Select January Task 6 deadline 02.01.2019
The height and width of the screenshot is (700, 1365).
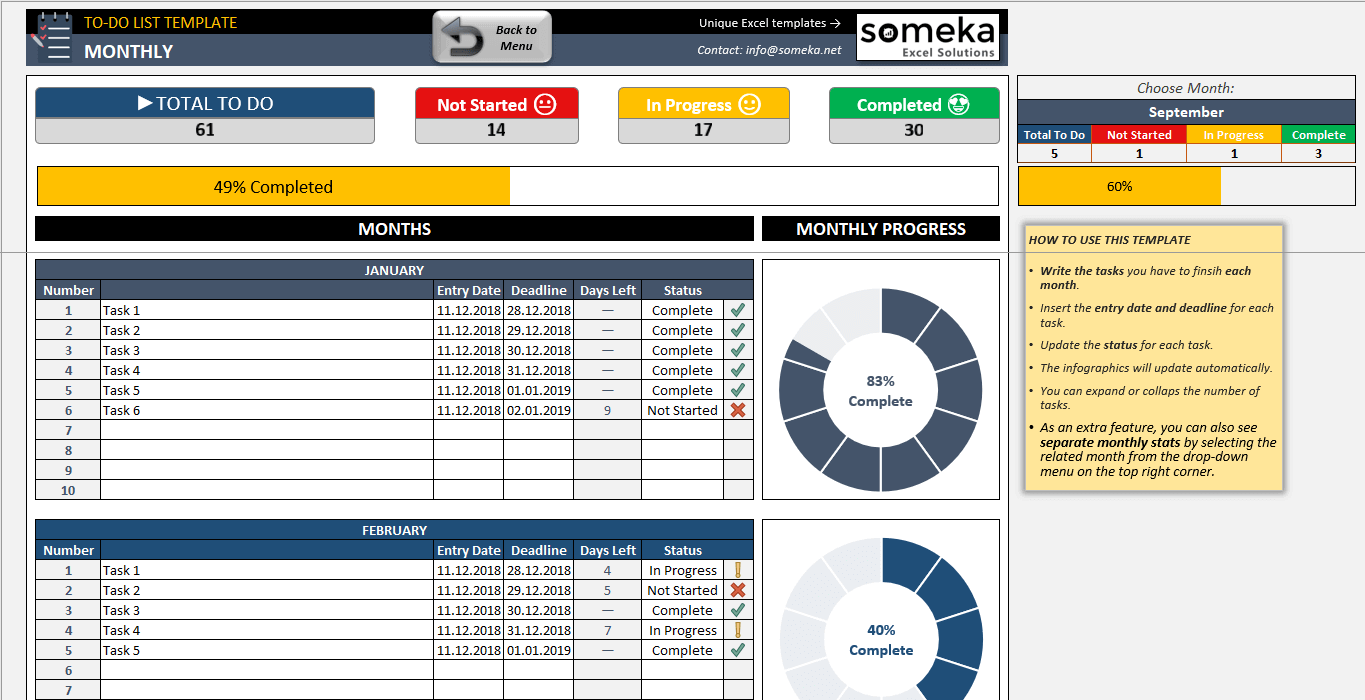click(x=538, y=410)
